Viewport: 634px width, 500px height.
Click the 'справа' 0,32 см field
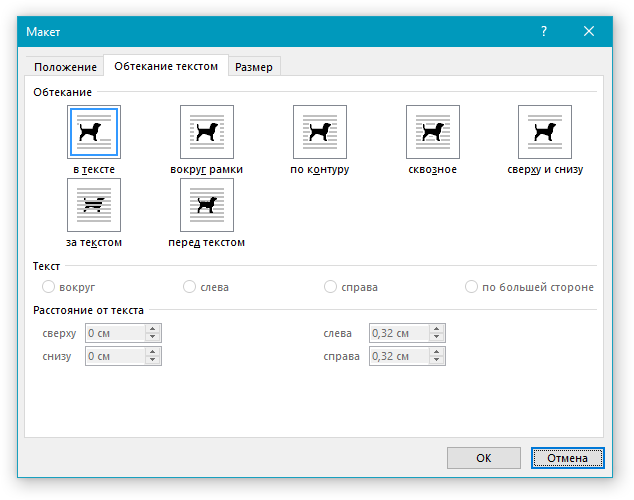399,356
